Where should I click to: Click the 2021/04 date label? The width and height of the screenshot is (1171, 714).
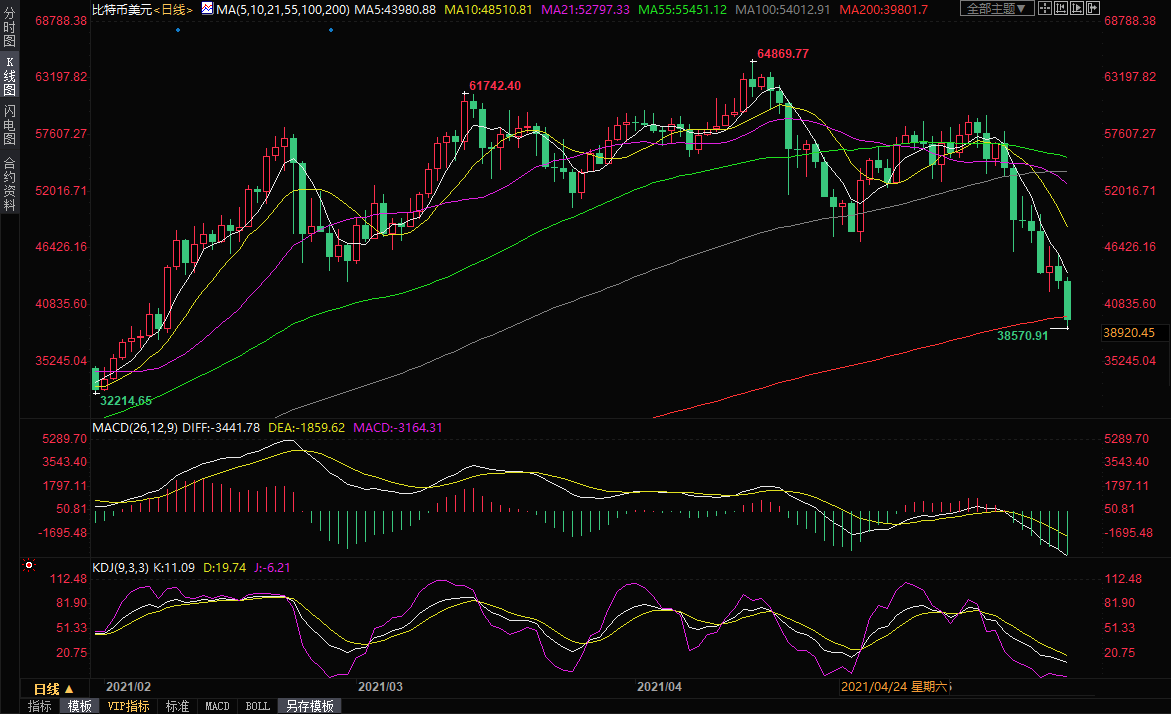[659, 686]
